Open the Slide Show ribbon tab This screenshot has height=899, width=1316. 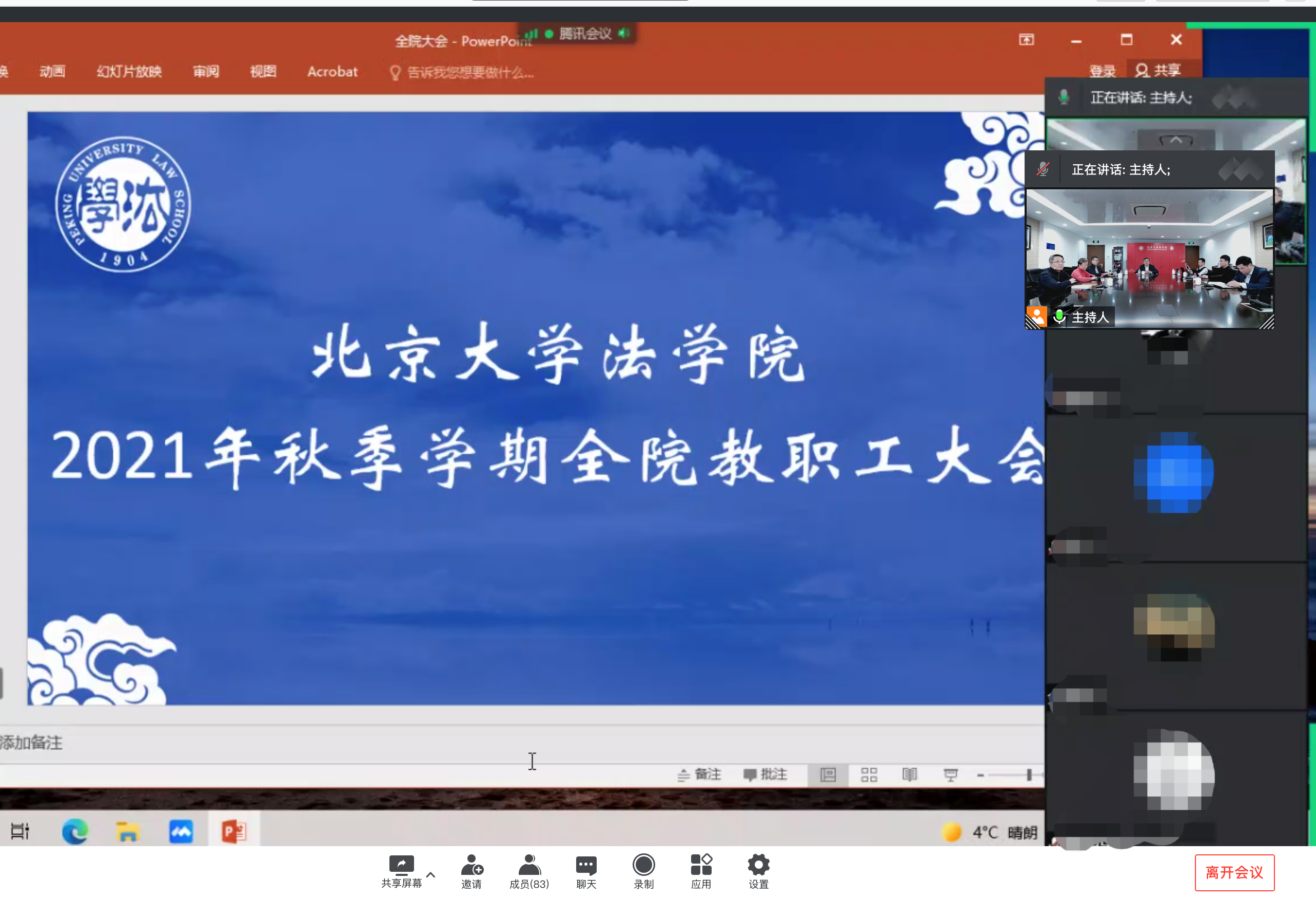point(129,71)
